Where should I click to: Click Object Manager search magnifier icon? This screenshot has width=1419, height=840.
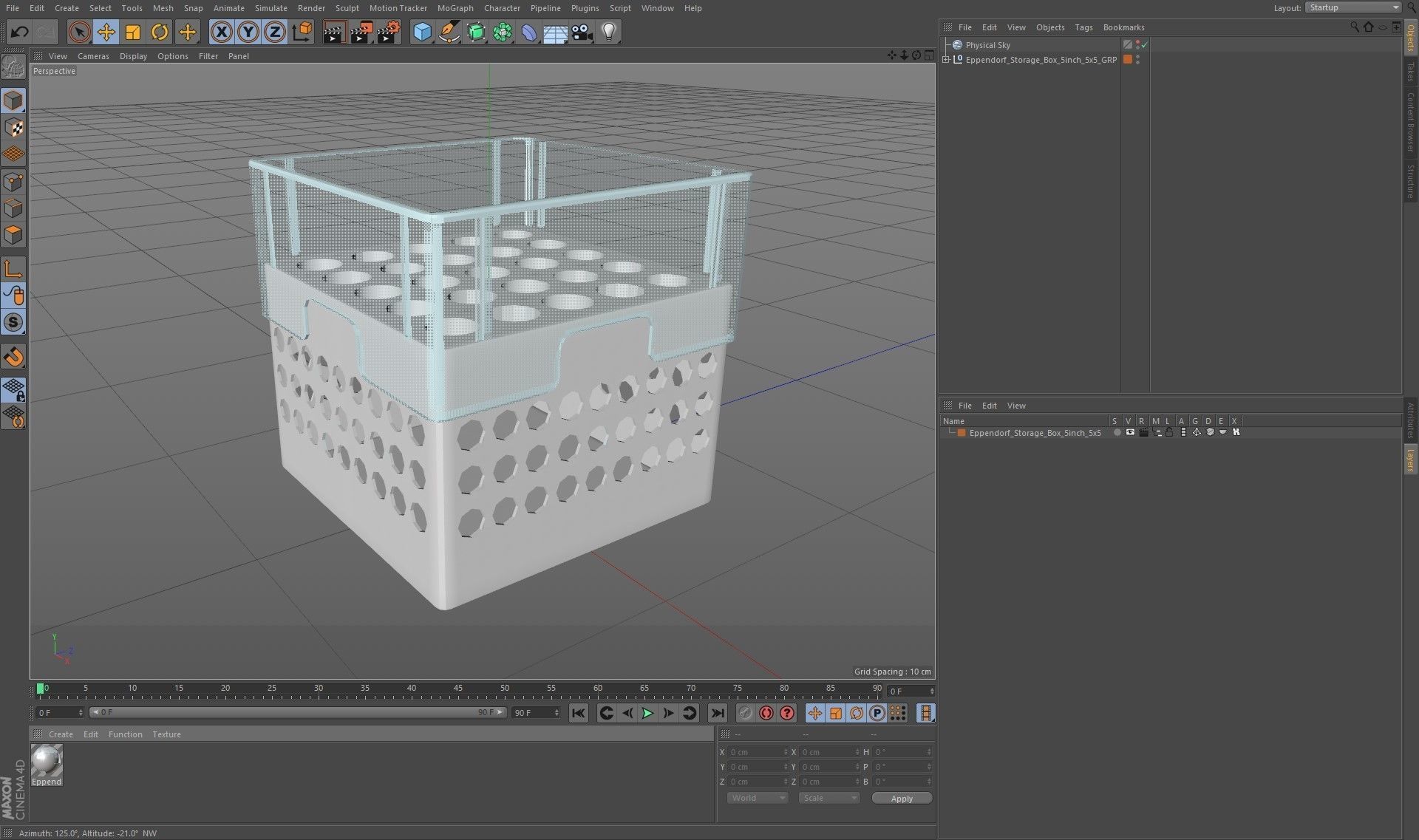[x=1354, y=27]
